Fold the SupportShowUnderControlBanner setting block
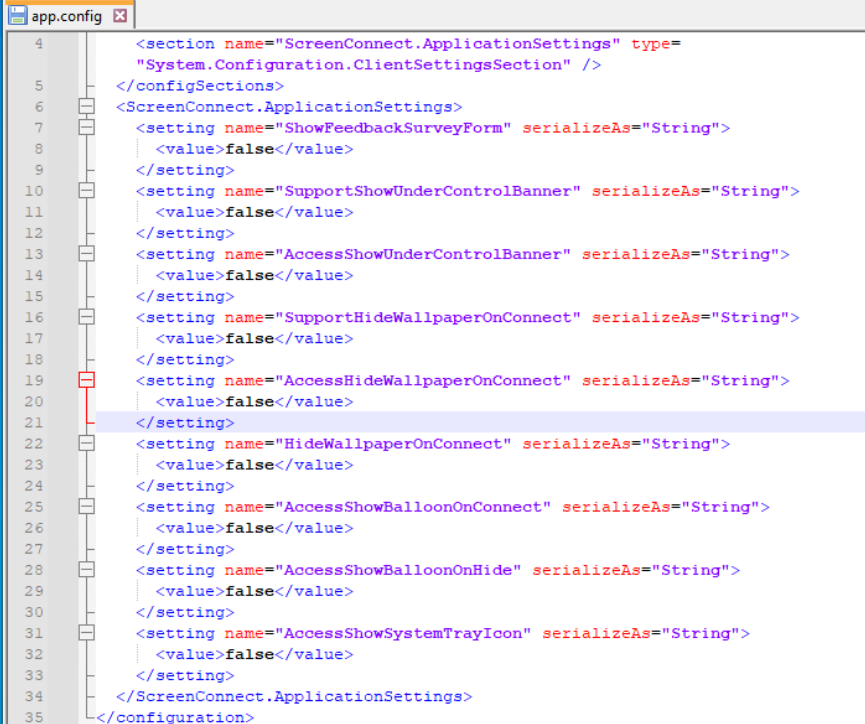 [x=87, y=191]
